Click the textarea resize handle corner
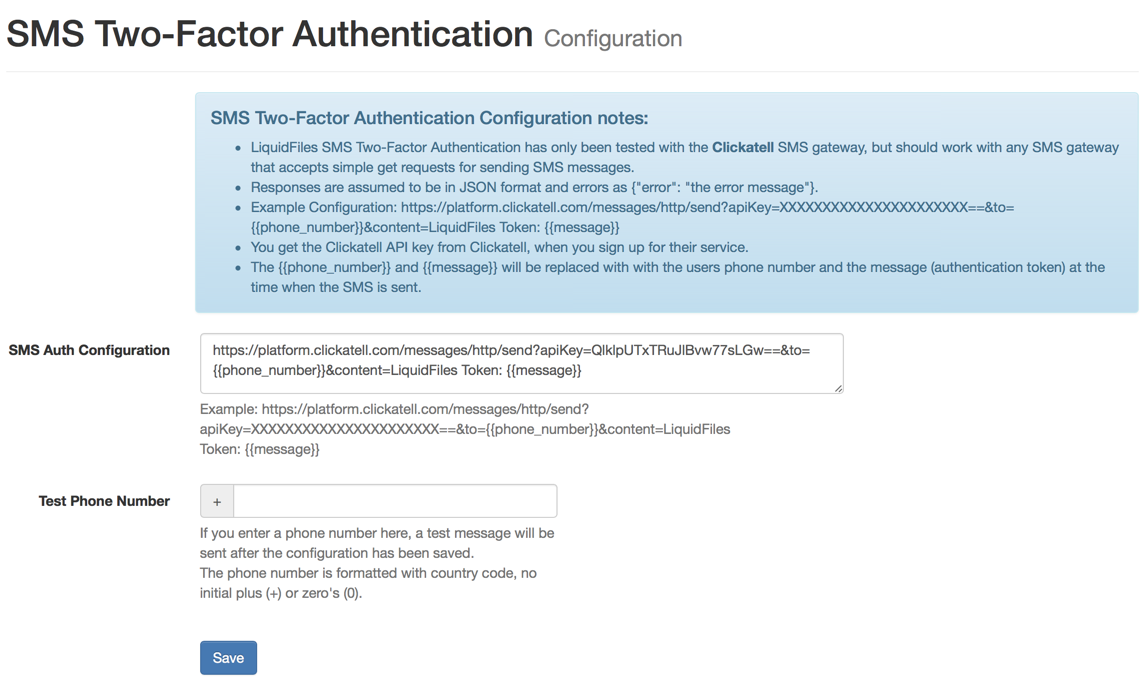The height and width of the screenshot is (697, 1146). (838, 388)
